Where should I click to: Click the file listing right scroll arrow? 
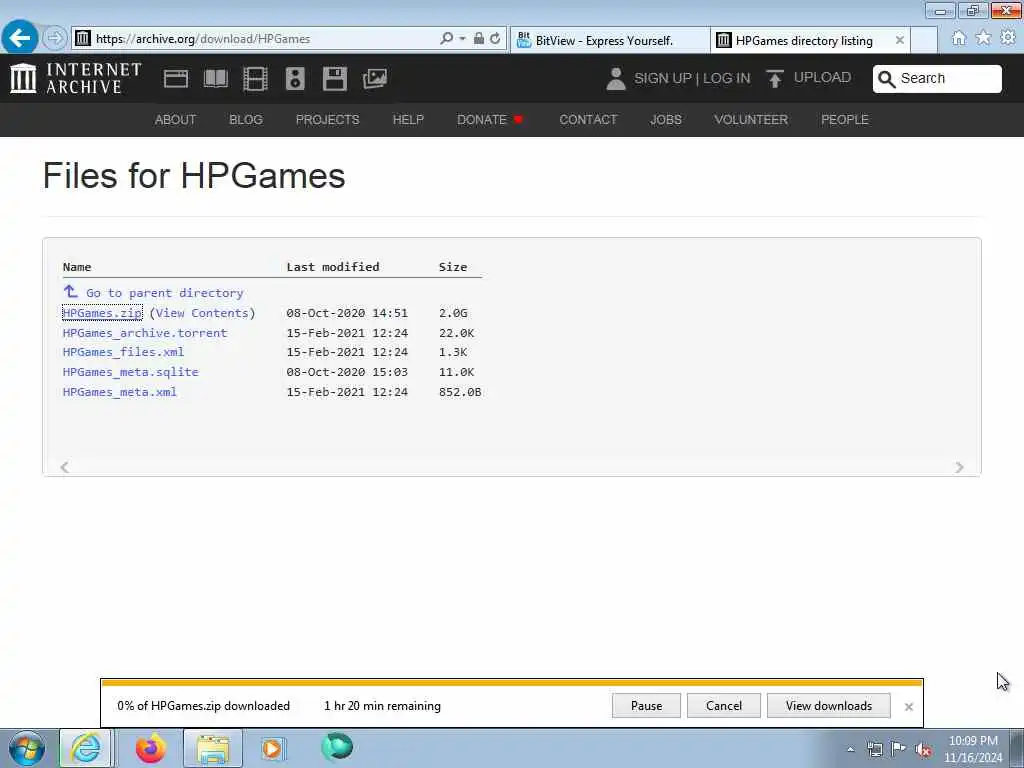tap(959, 467)
